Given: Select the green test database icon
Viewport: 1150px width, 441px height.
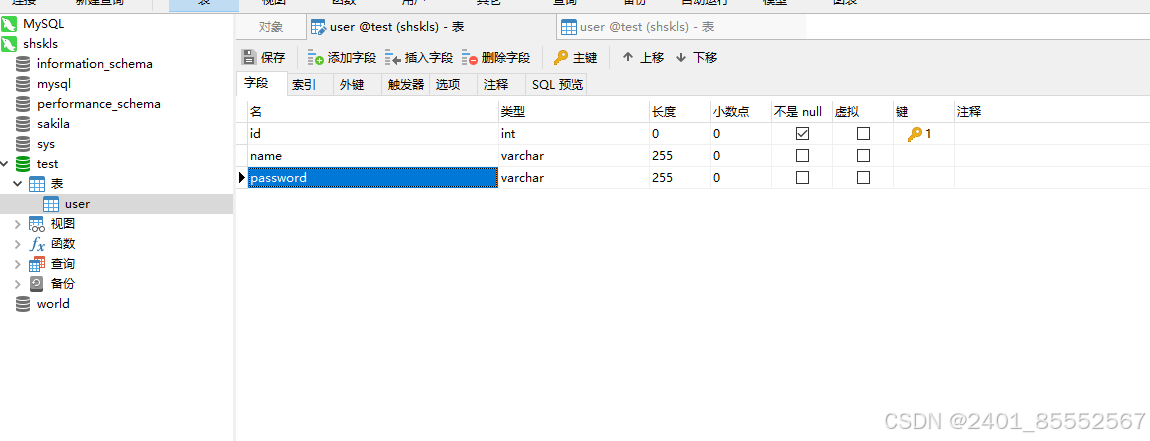Looking at the screenshot, I should pos(23,164).
